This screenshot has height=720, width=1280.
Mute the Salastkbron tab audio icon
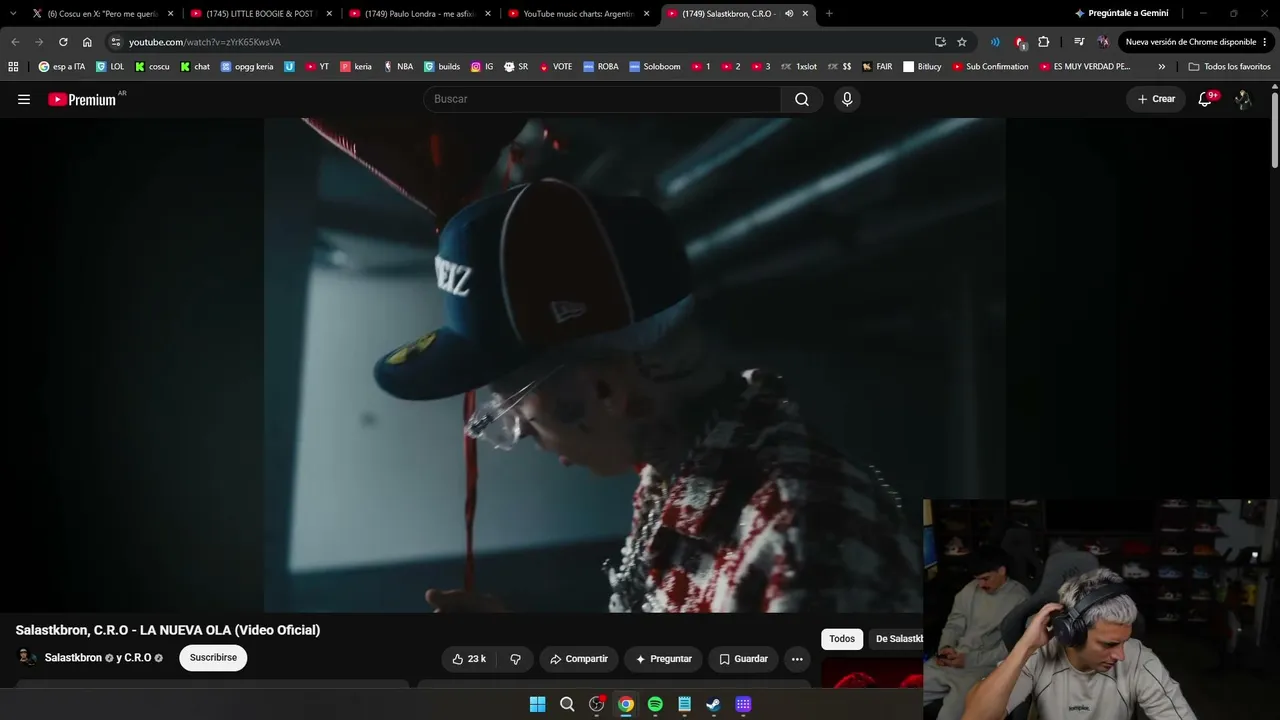tap(789, 14)
